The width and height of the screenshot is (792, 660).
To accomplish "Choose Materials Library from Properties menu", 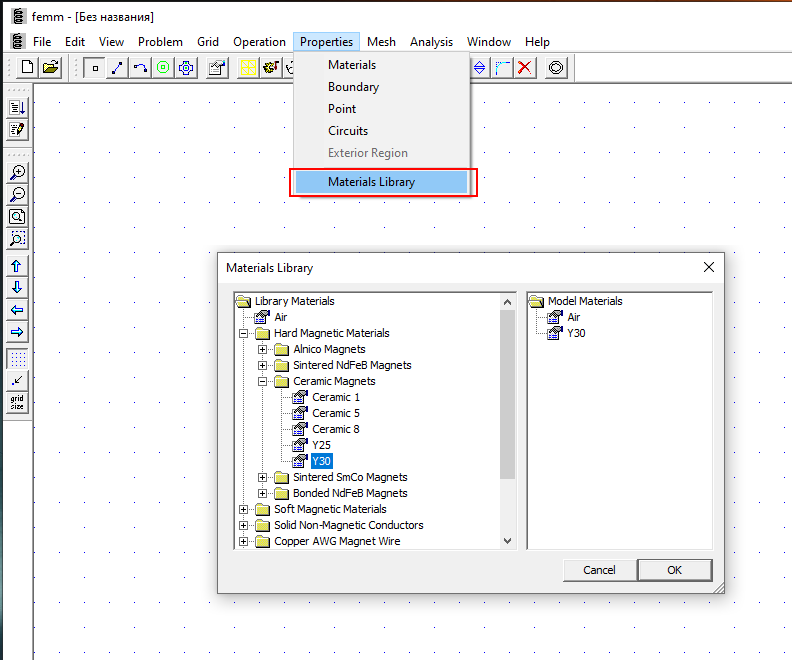I will (x=381, y=182).
